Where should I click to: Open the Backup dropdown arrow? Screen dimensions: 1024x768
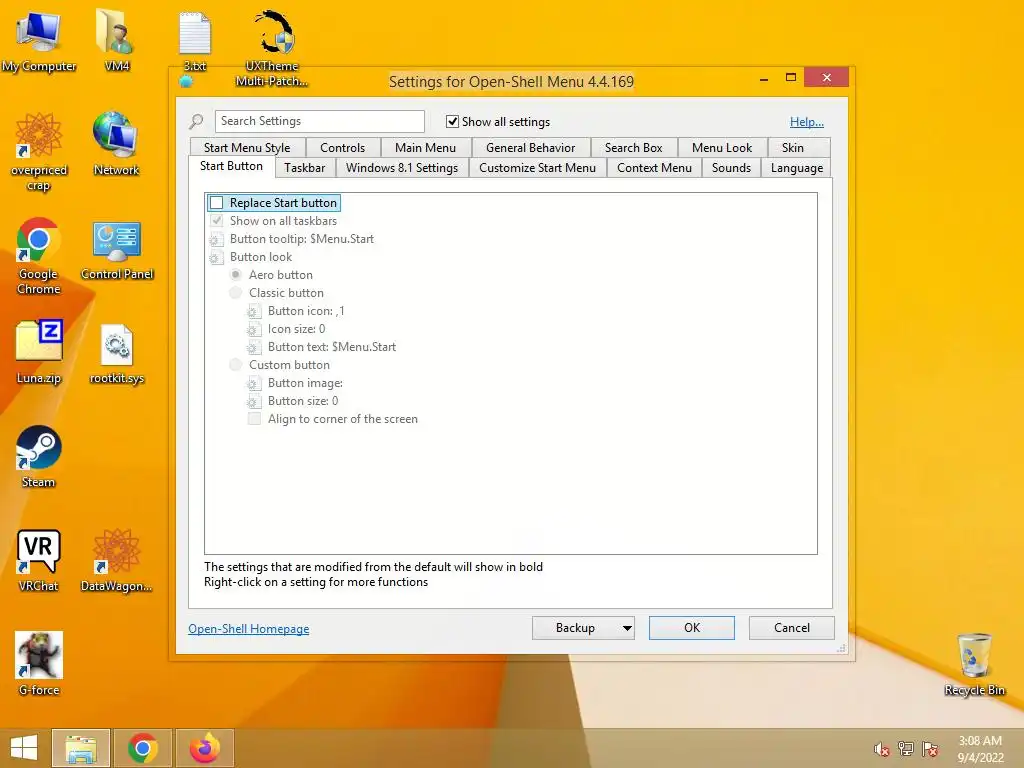pyautogui.click(x=627, y=628)
